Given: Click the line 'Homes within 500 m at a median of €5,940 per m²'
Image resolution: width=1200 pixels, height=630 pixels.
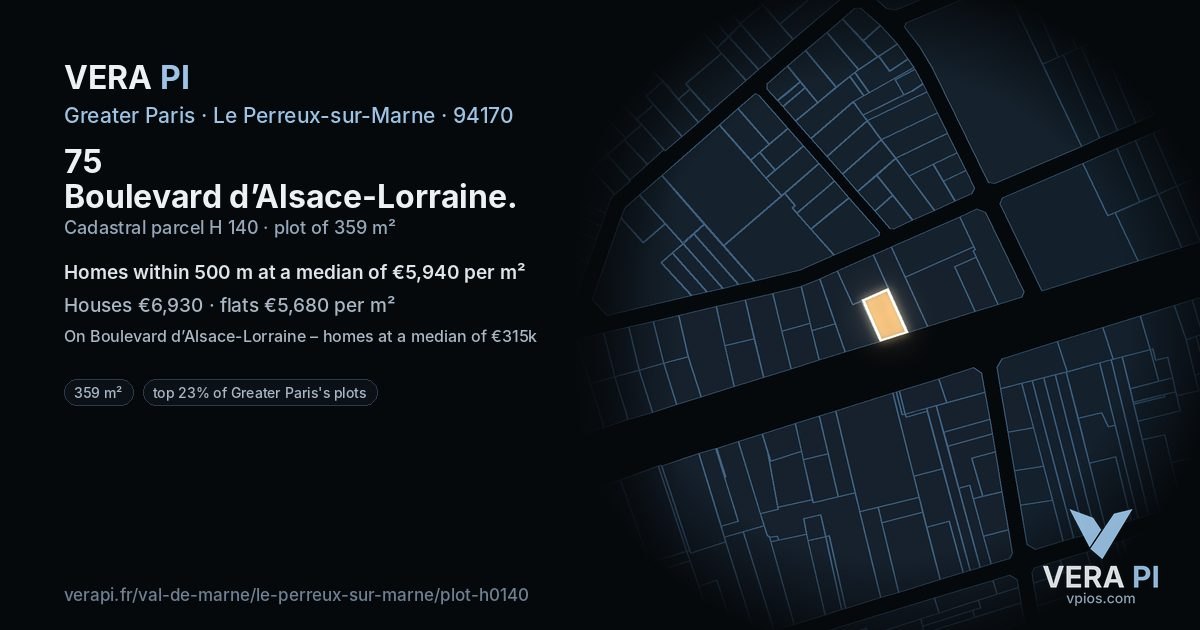Looking at the screenshot, I should (x=295, y=272).
